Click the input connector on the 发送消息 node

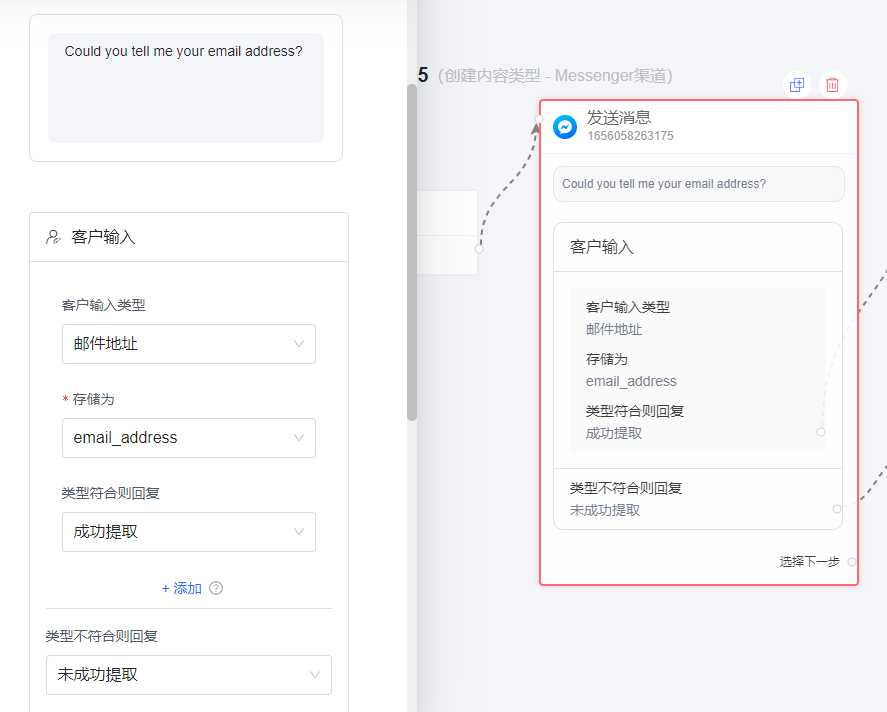click(x=539, y=119)
